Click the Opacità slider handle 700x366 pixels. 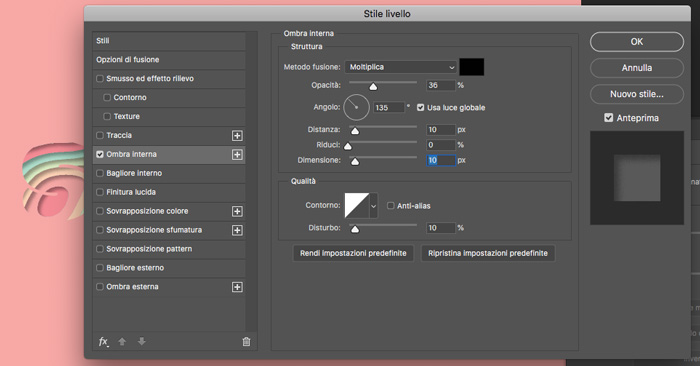[373, 87]
